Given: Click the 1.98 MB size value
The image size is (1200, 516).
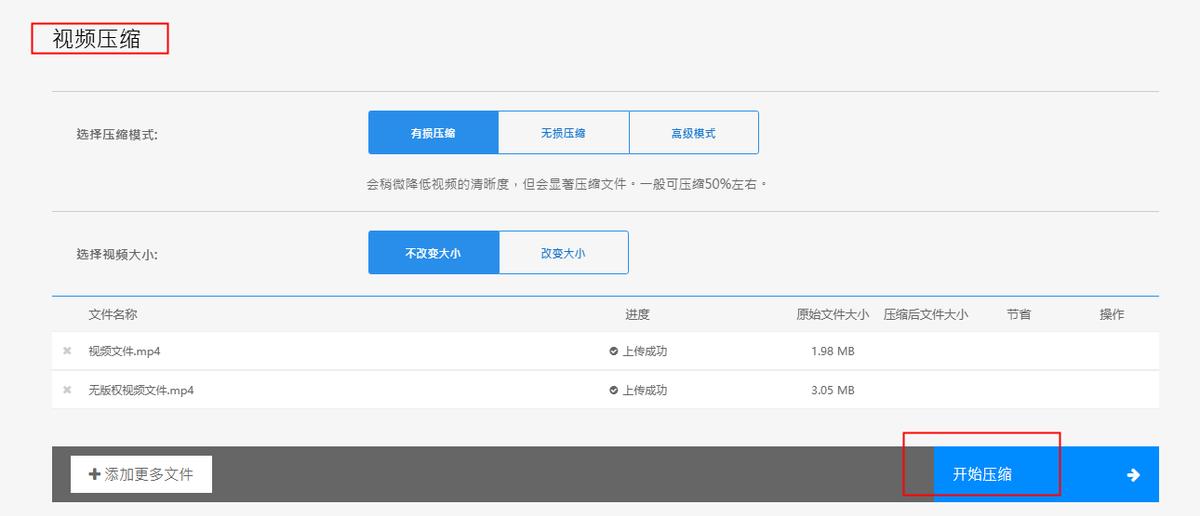Looking at the screenshot, I should tap(832, 351).
